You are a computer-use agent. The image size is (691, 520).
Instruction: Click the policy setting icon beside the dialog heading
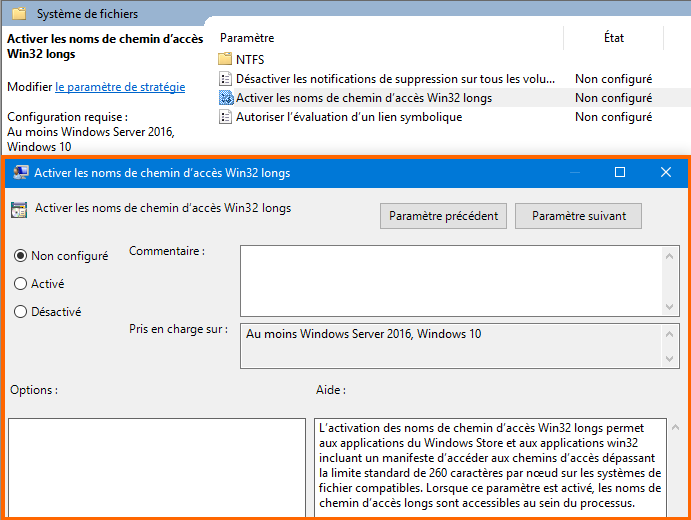tap(18, 210)
